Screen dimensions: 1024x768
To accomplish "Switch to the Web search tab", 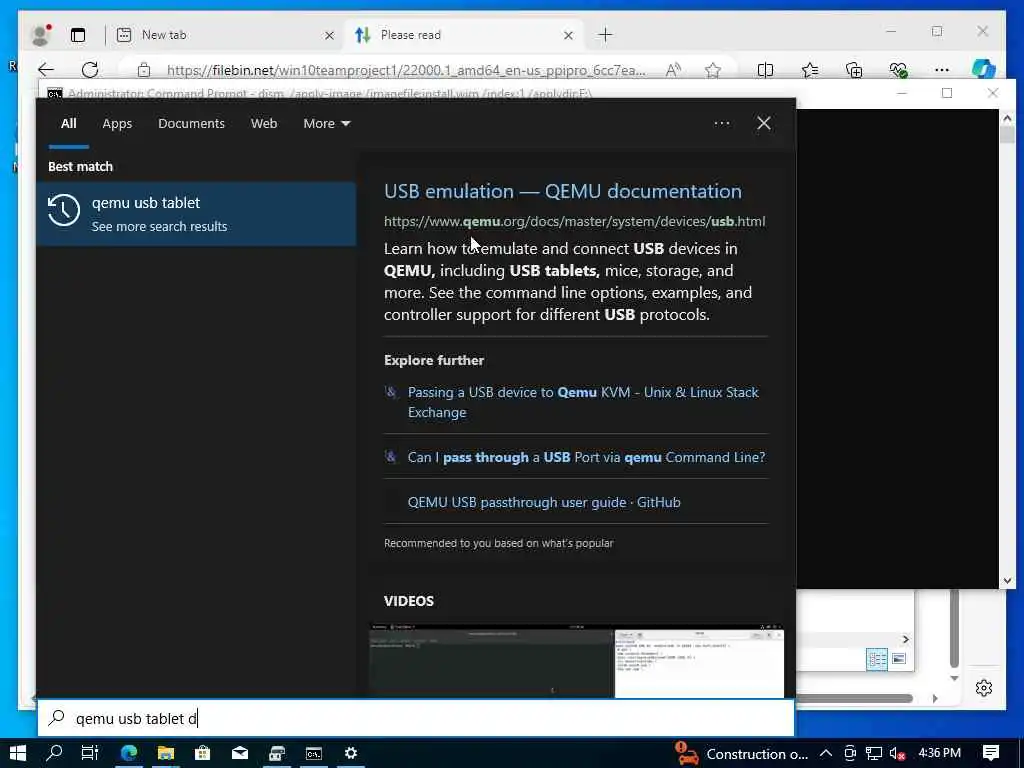I will (264, 123).
